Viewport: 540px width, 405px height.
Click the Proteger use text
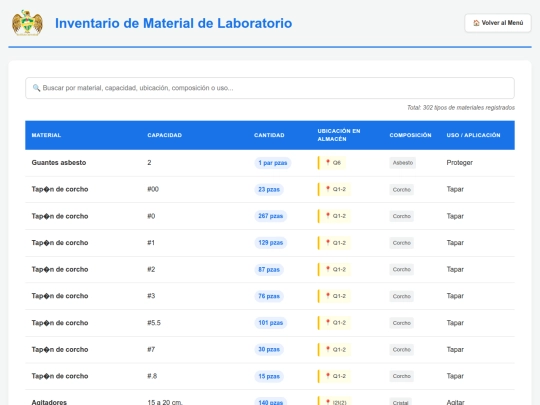(459, 163)
